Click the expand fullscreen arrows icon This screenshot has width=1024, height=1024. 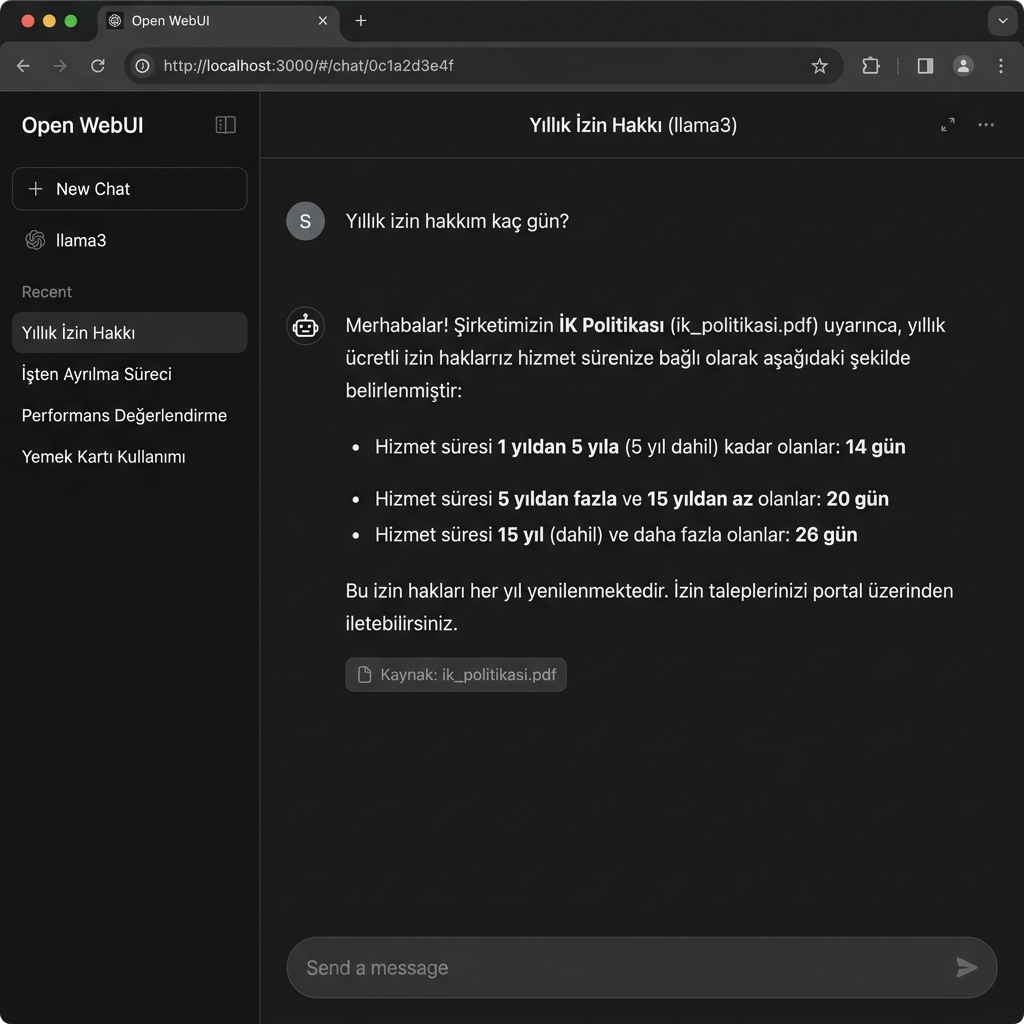pos(948,125)
